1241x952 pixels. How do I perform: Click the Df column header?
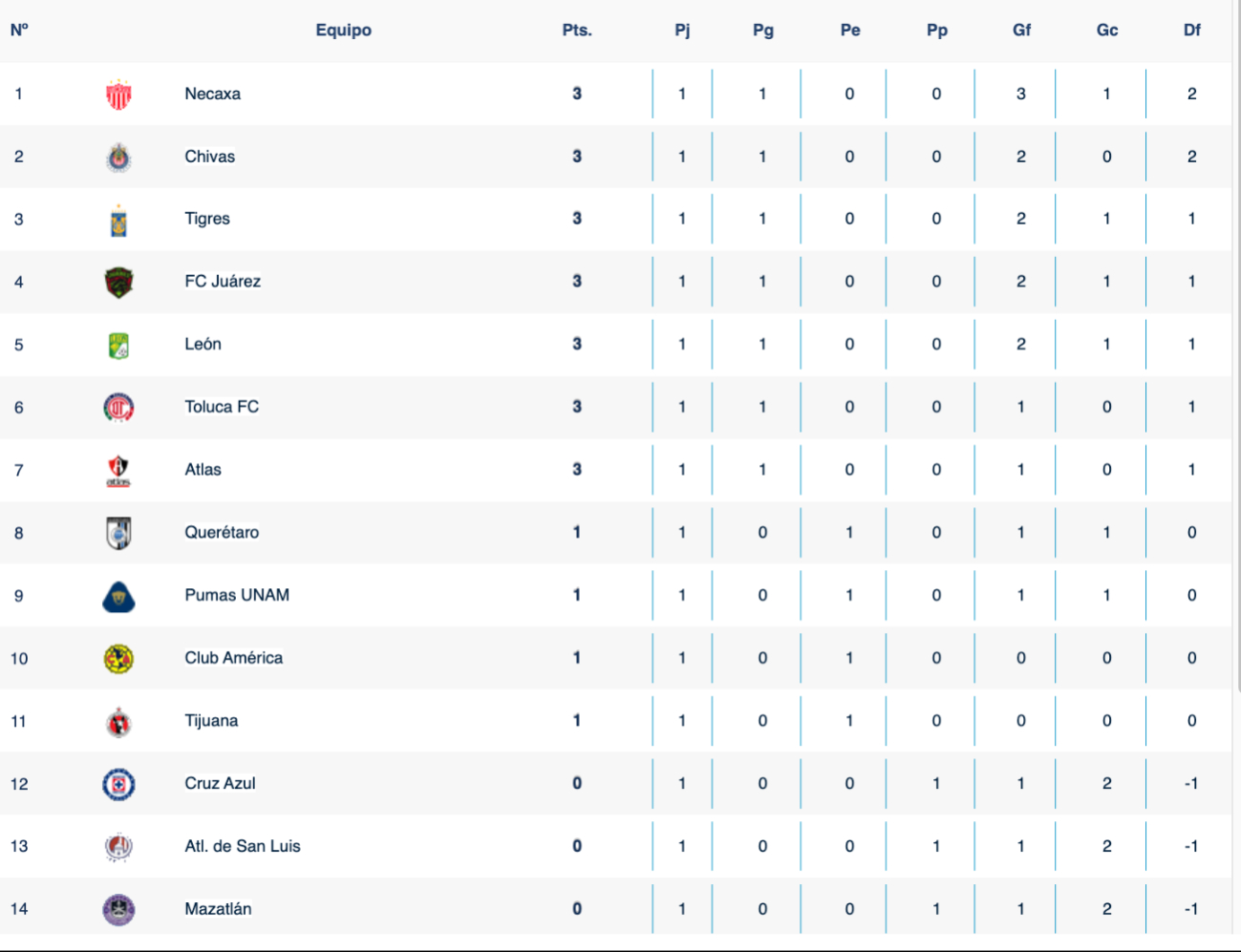click(x=1192, y=31)
